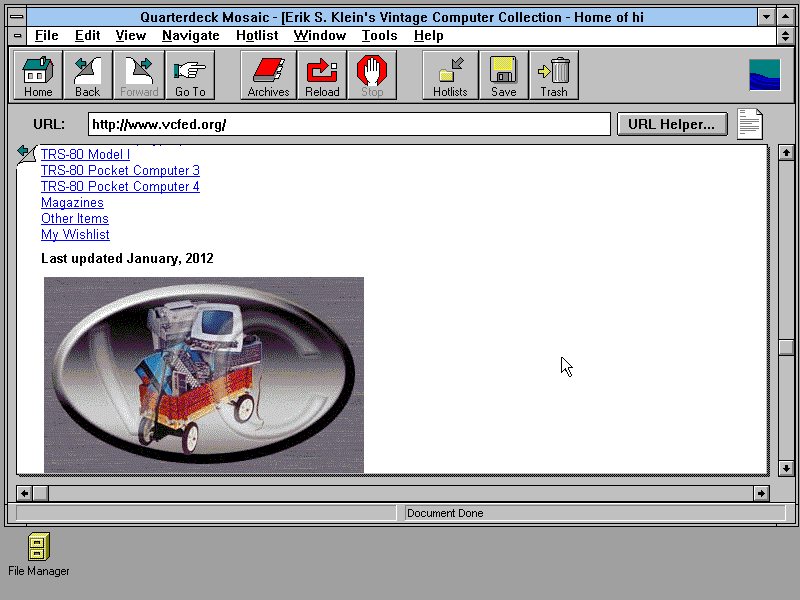
Task: Click the Back toolbar button
Action: (88, 75)
